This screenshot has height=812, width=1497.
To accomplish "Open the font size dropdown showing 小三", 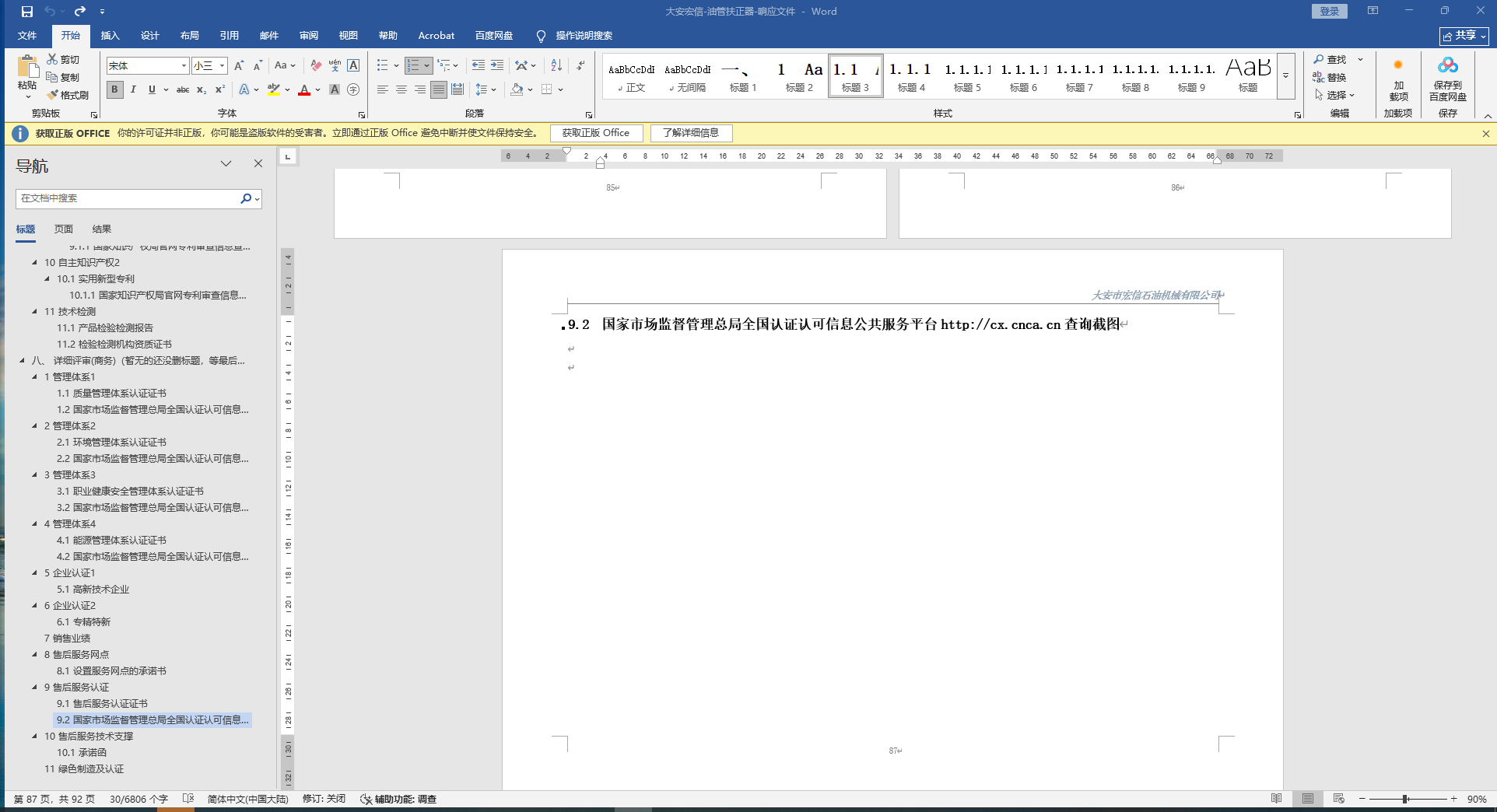I will (223, 66).
